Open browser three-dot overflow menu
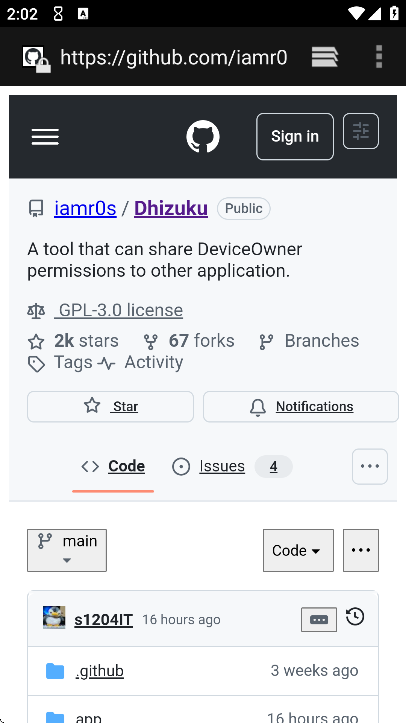This screenshot has width=406, height=723. tap(379, 57)
